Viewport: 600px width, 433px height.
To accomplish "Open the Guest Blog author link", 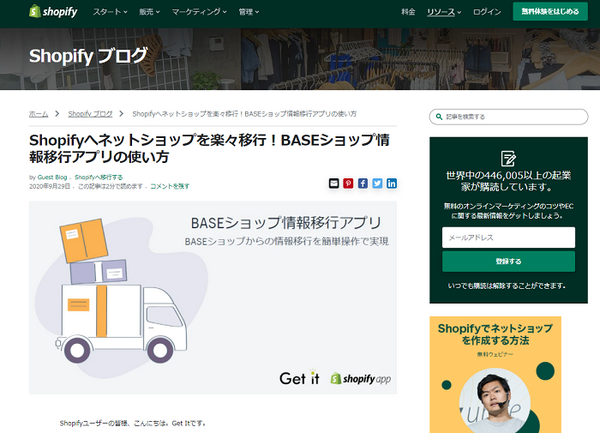I will pos(52,177).
